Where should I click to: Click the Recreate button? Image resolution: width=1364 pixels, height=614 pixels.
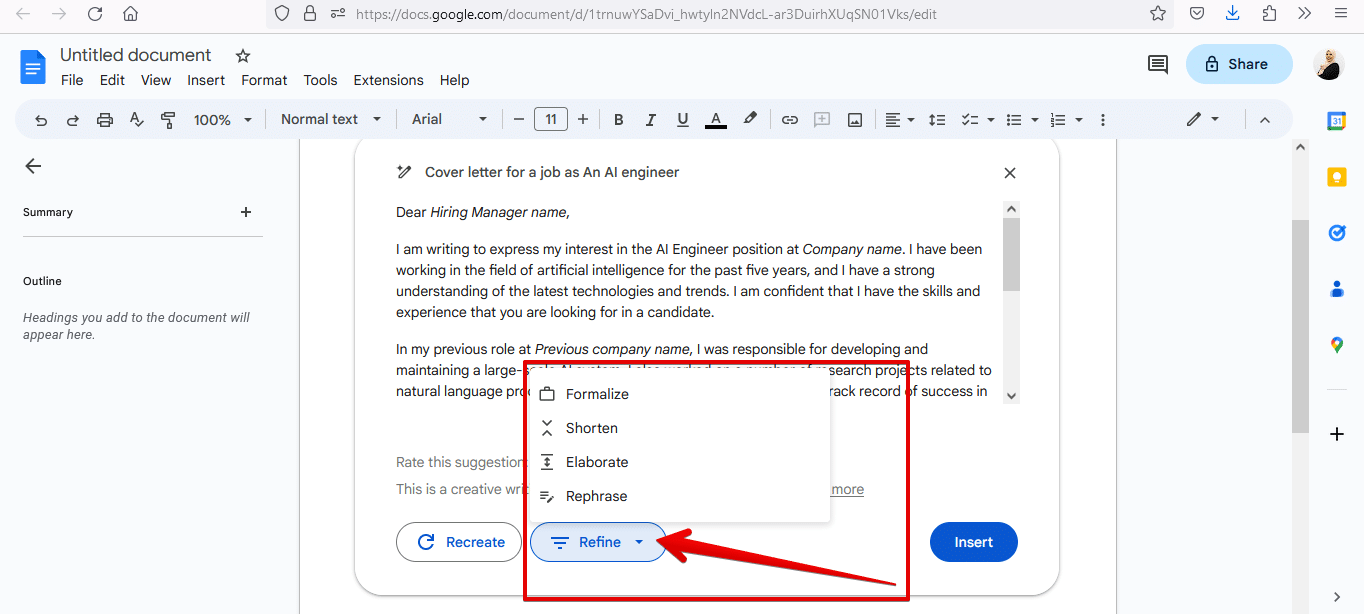pyautogui.click(x=459, y=542)
